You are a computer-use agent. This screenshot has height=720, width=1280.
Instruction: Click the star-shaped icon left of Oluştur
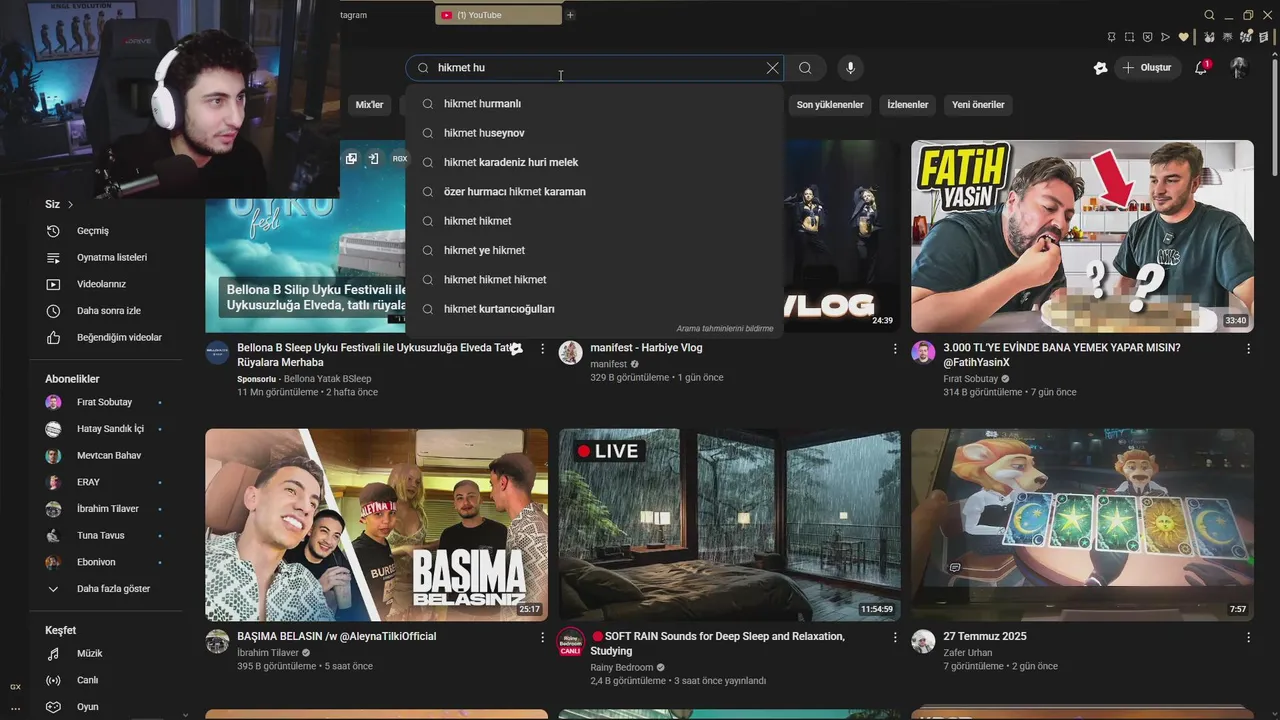[1100, 68]
